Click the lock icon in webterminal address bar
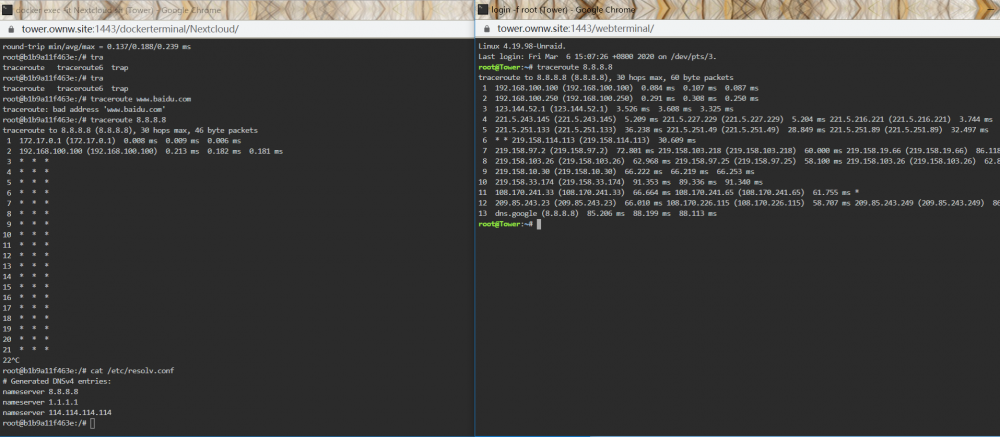1000x437 pixels. [x=486, y=29]
